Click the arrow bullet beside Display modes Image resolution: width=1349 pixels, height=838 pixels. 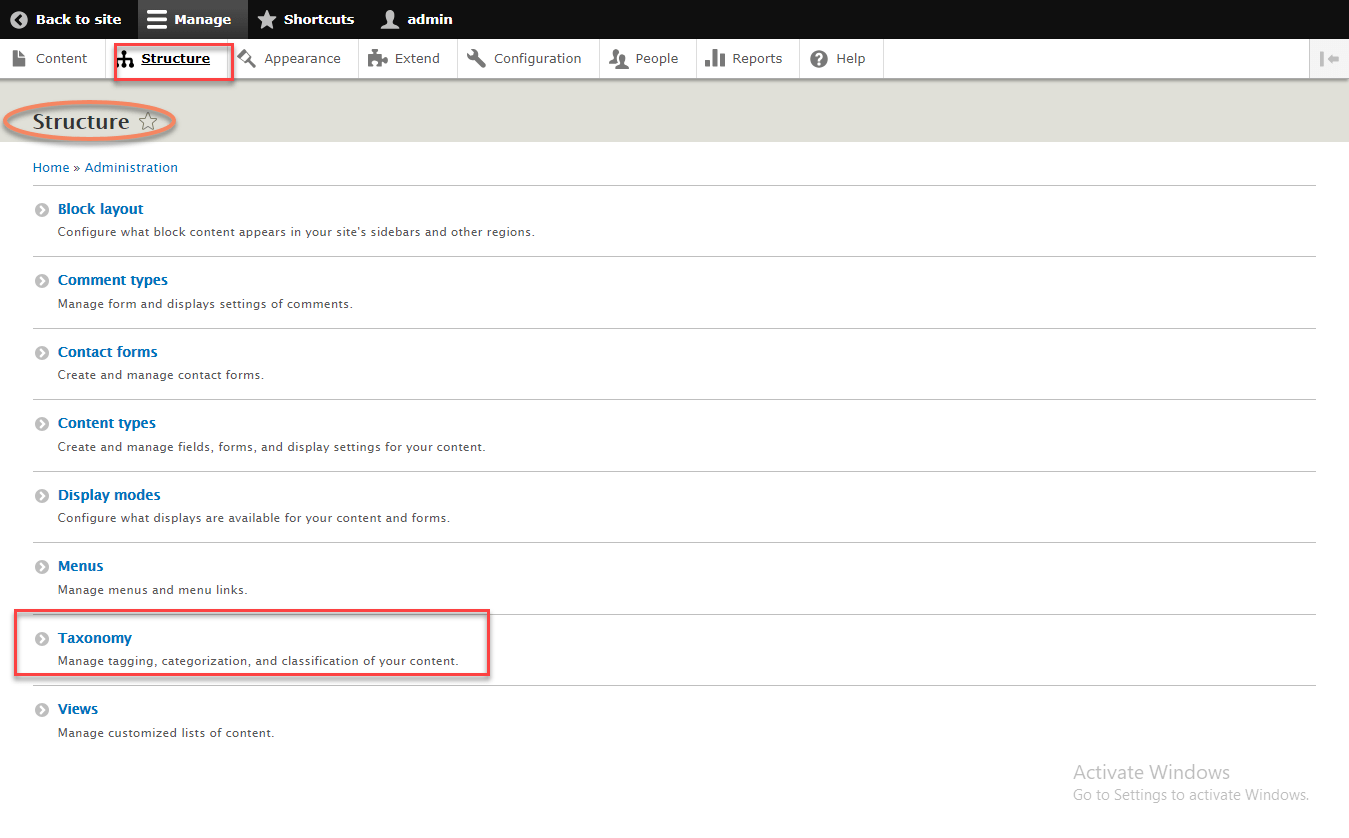tap(42, 496)
